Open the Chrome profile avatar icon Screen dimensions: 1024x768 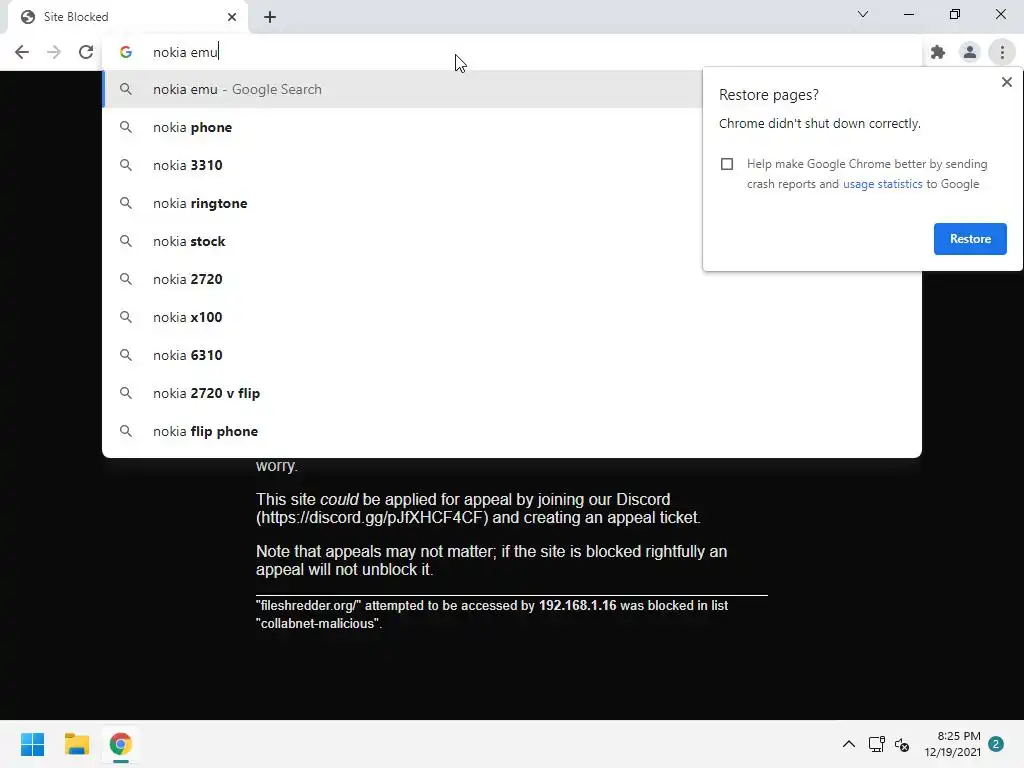click(970, 52)
